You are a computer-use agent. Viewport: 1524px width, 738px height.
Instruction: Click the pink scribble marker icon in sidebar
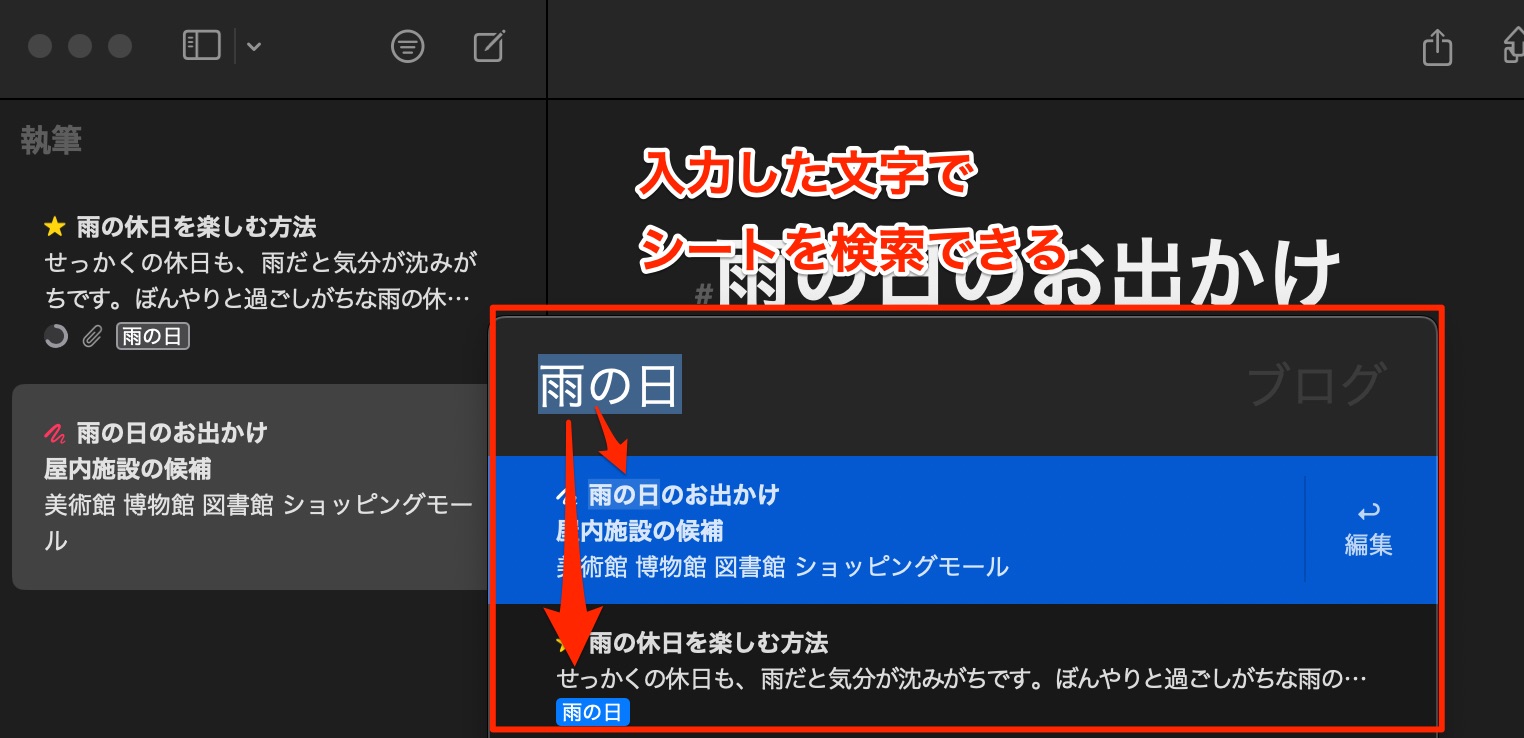[x=55, y=433]
